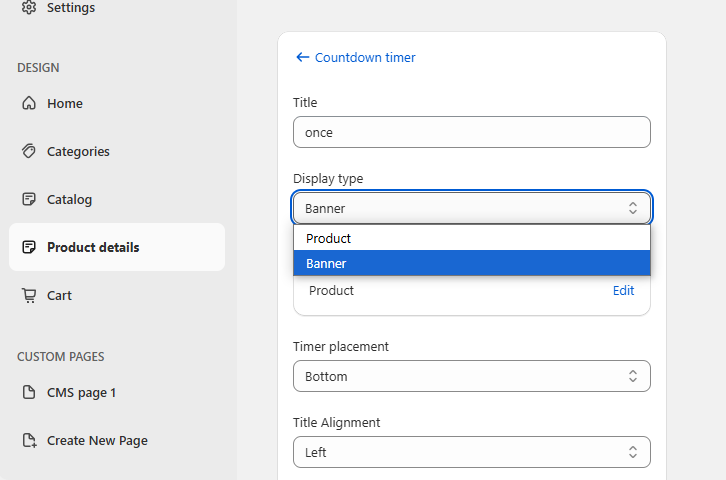This screenshot has width=726, height=480.
Task: Click the Categories tag icon
Action: pos(29,151)
